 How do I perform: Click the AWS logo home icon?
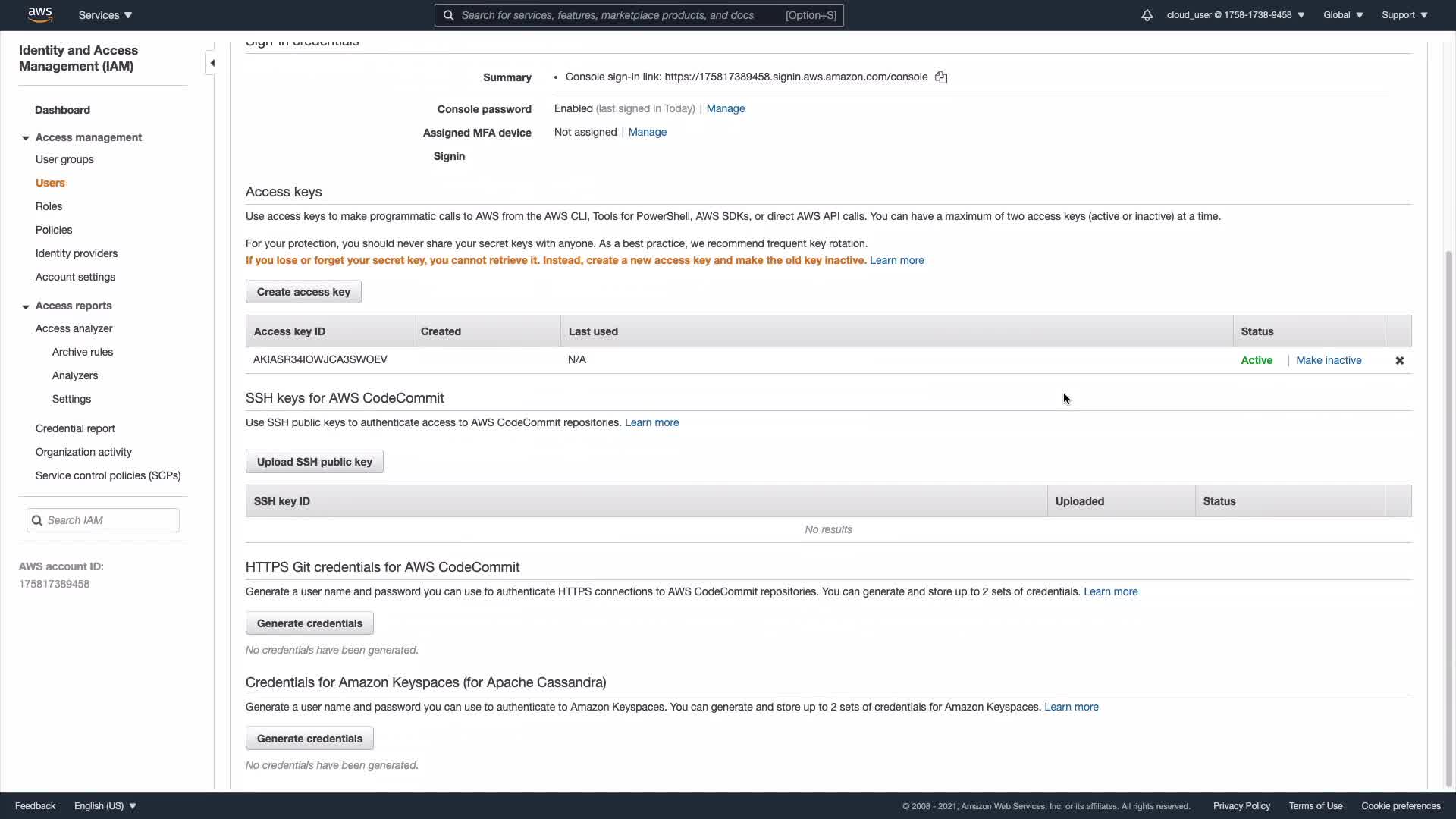click(x=39, y=14)
